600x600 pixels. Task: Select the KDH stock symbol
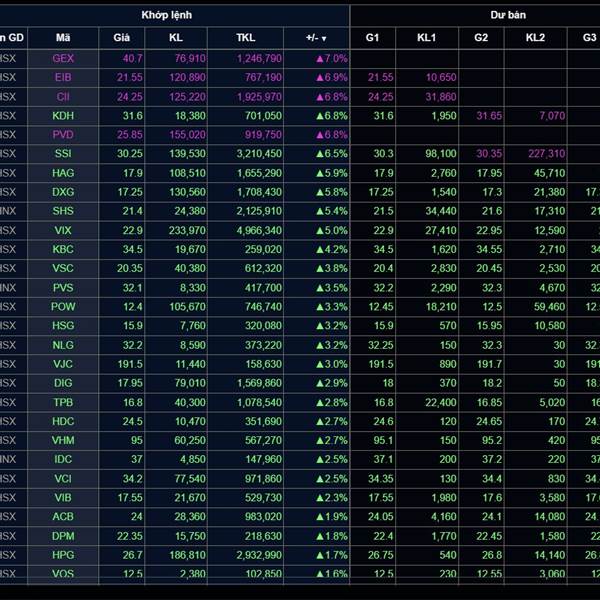click(x=63, y=116)
